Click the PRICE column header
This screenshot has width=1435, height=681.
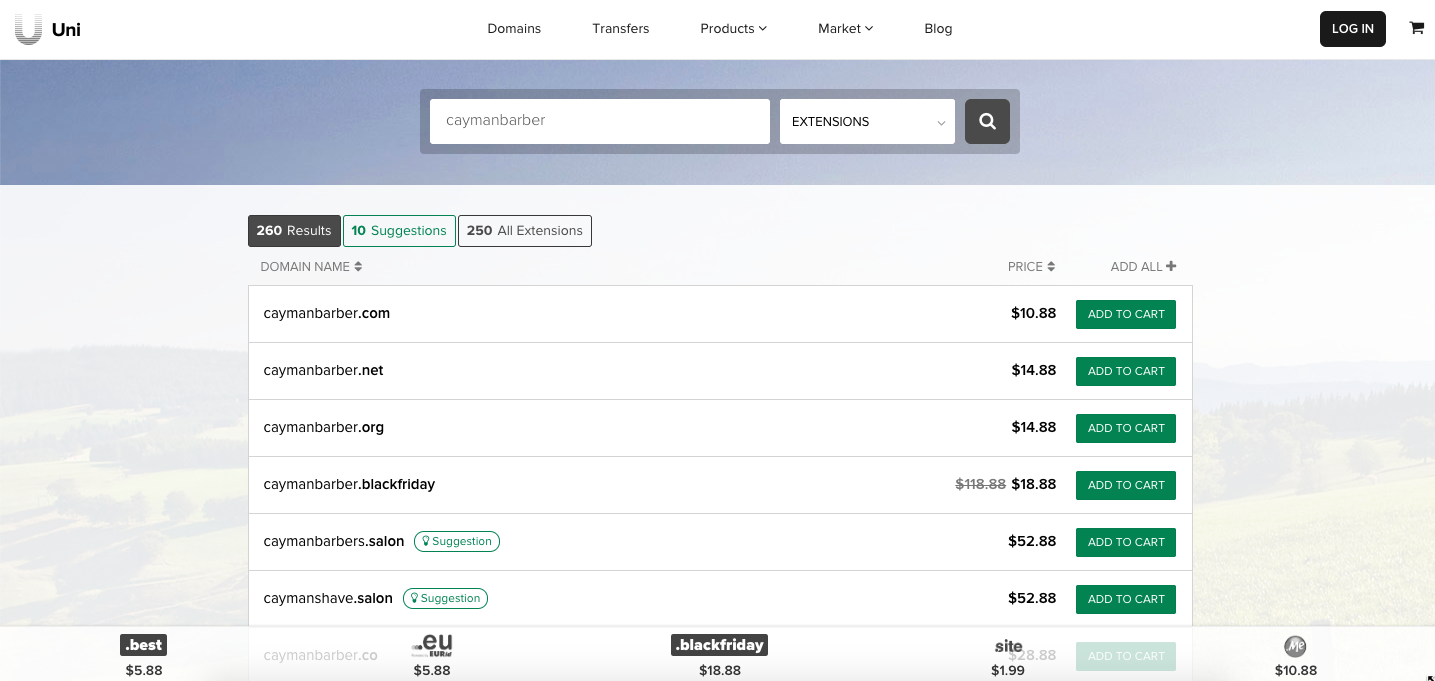coord(1031,267)
